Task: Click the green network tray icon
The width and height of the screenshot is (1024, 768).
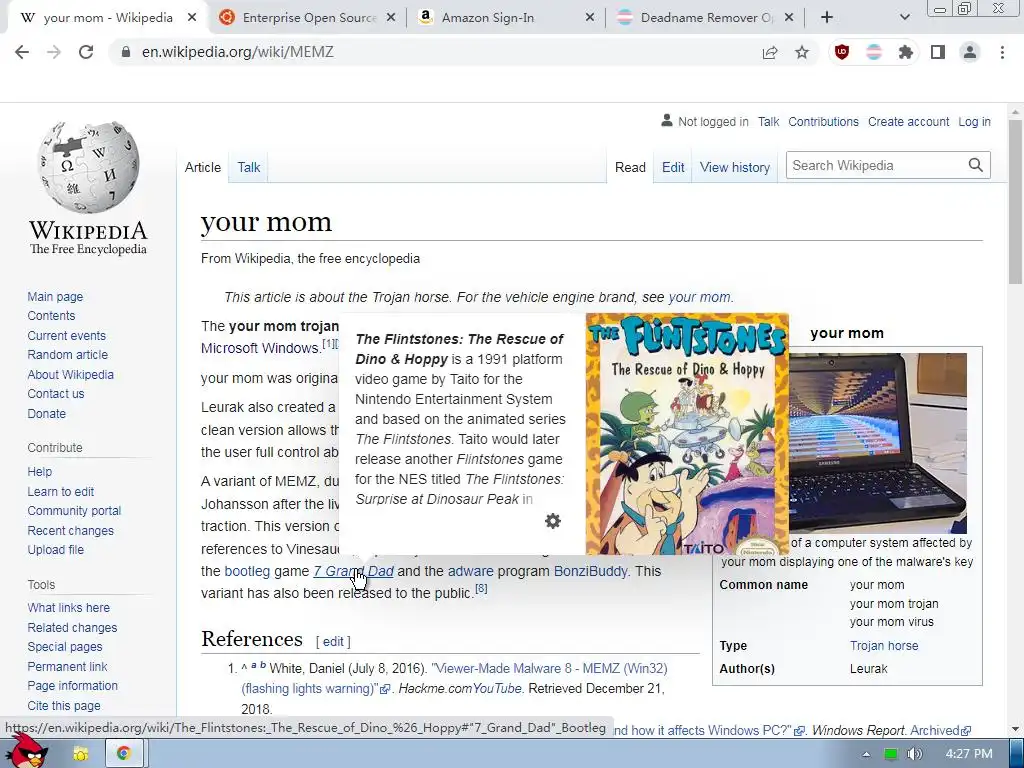Action: pyautogui.click(x=890, y=754)
